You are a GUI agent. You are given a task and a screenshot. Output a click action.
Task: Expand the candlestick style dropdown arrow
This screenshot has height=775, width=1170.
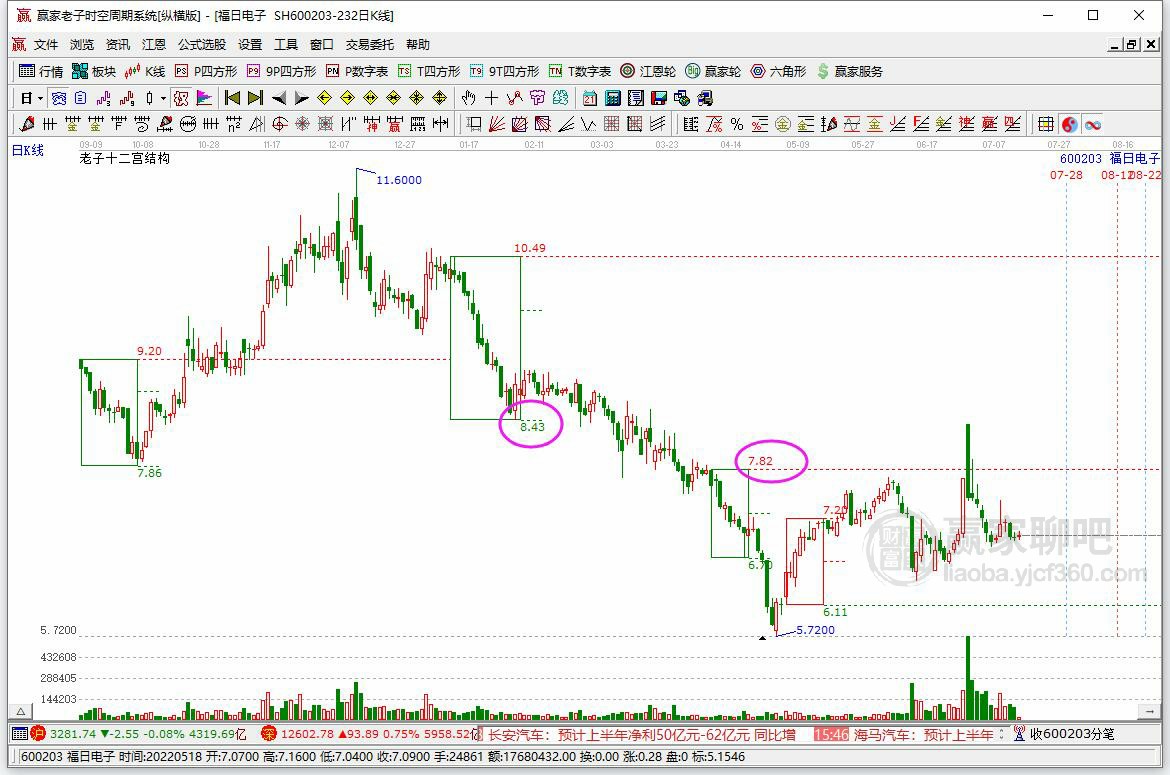click(163, 98)
